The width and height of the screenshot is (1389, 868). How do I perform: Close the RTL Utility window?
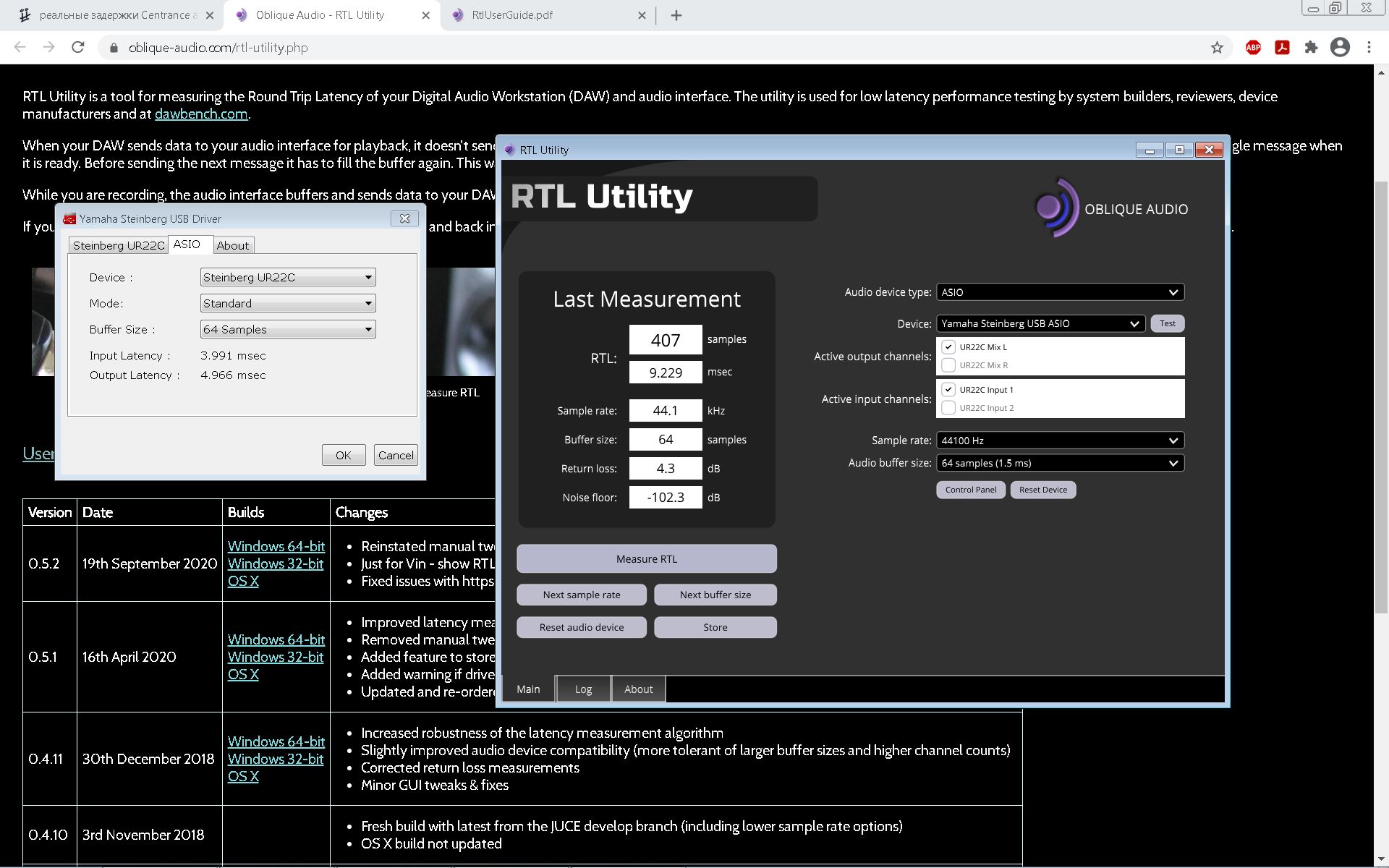(1209, 150)
